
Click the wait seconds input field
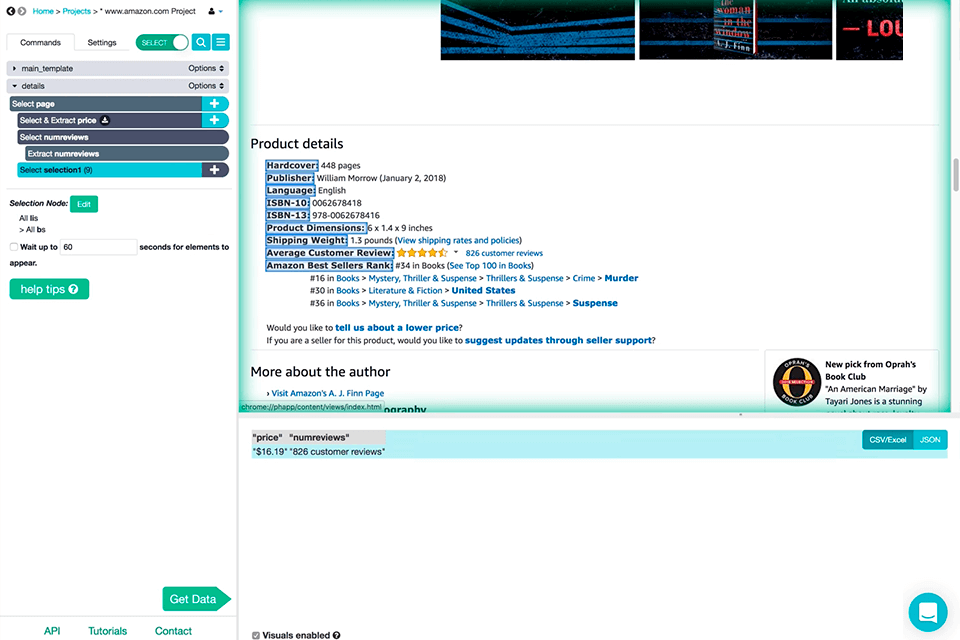[99, 247]
